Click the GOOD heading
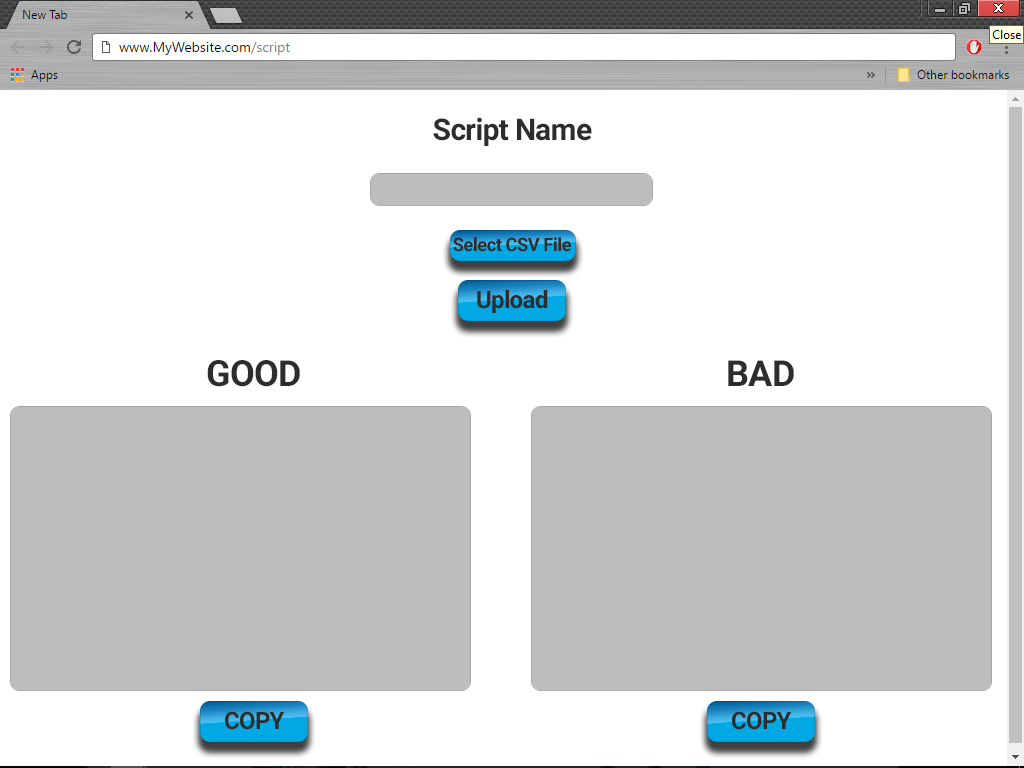The image size is (1024, 768). pyautogui.click(x=253, y=374)
